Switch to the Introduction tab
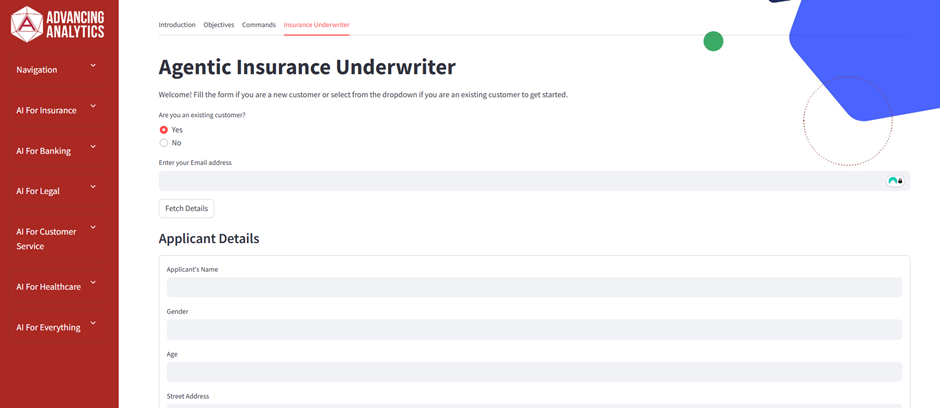 (177, 25)
